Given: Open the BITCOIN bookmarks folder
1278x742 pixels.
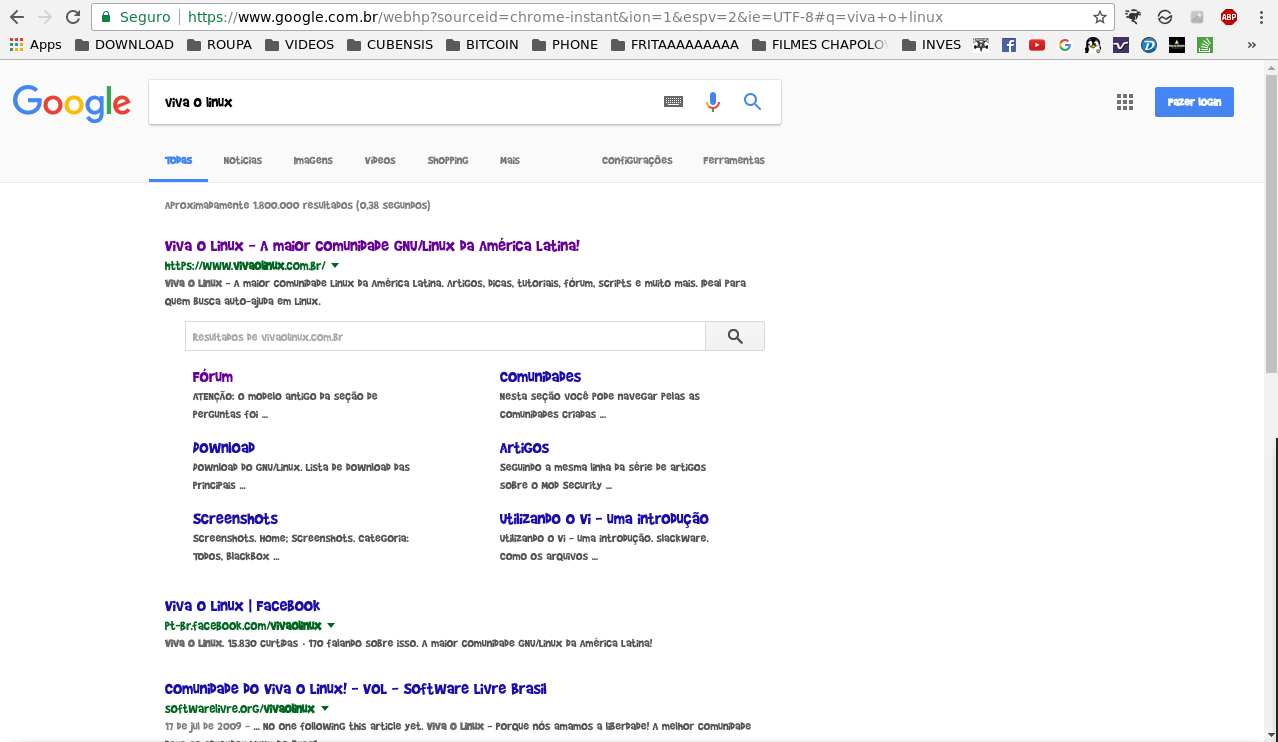Looking at the screenshot, I should [483, 45].
